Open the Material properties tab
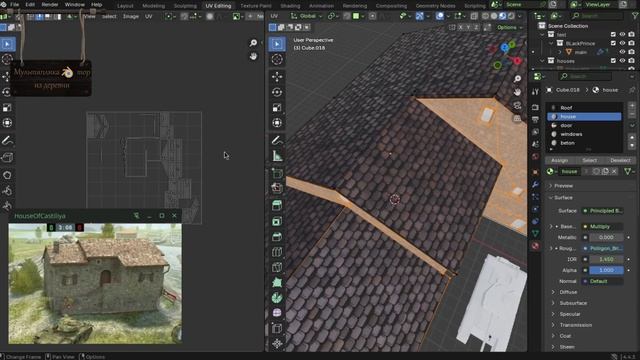The width and height of the screenshot is (640, 360). pyautogui.click(x=535, y=246)
